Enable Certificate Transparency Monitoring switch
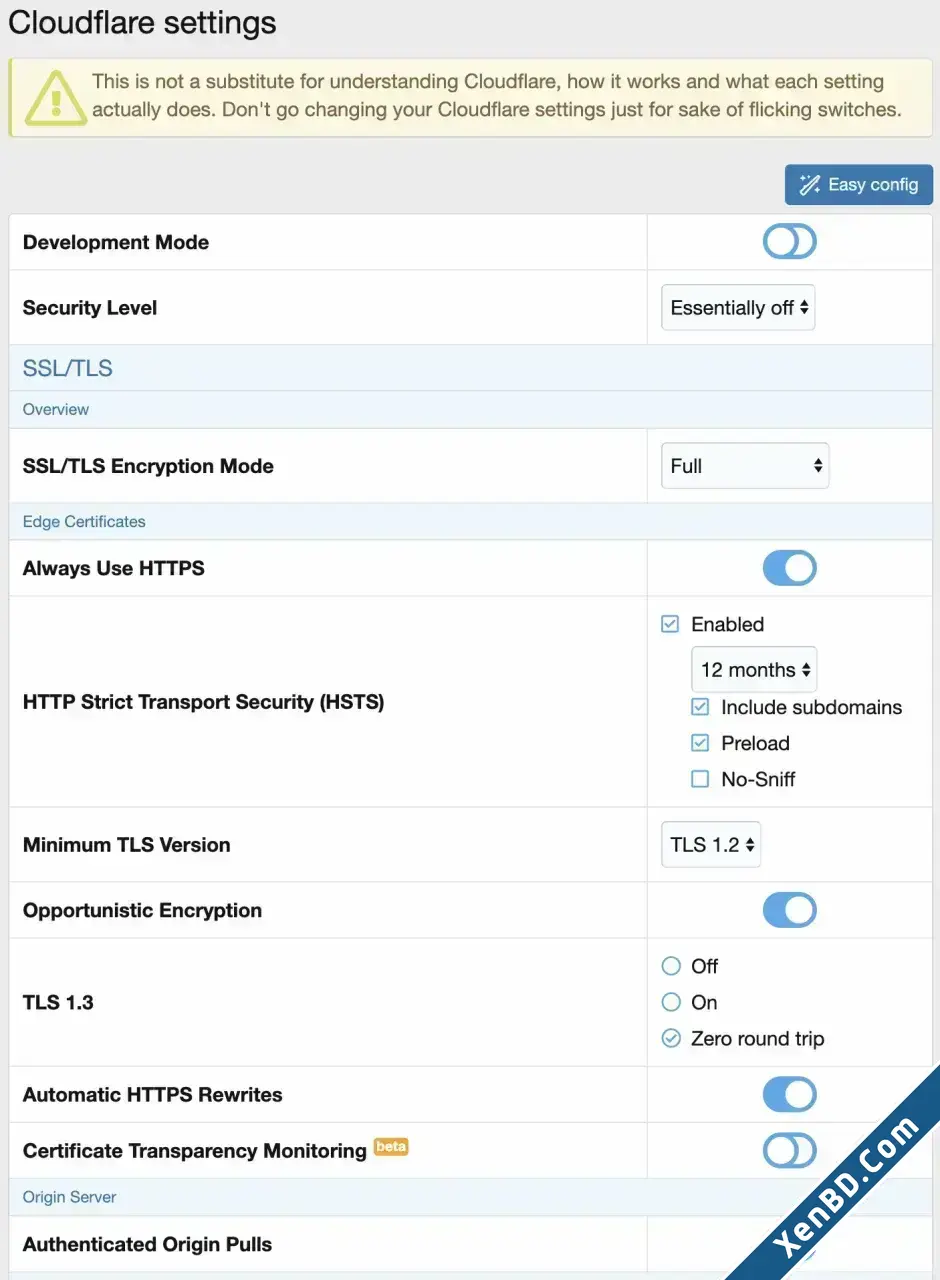The image size is (940, 1280). (790, 1150)
